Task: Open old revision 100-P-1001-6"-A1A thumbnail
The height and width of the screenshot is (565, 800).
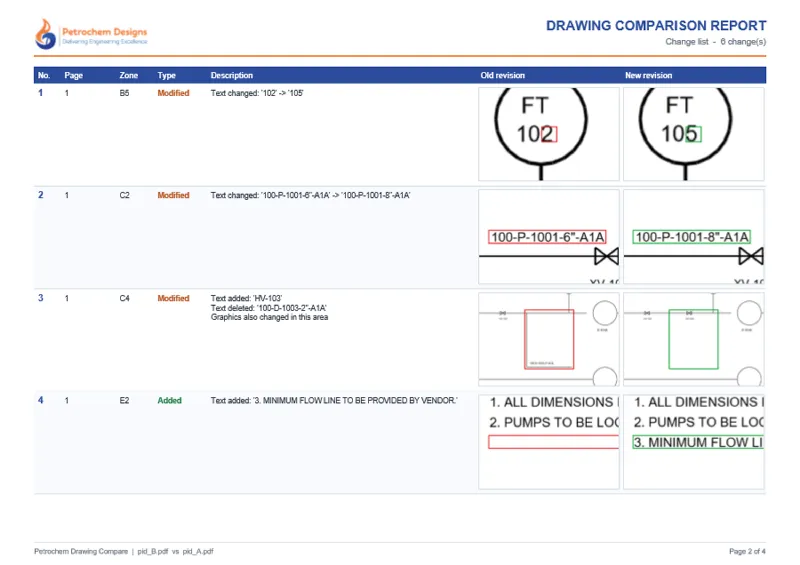Action: [549, 237]
